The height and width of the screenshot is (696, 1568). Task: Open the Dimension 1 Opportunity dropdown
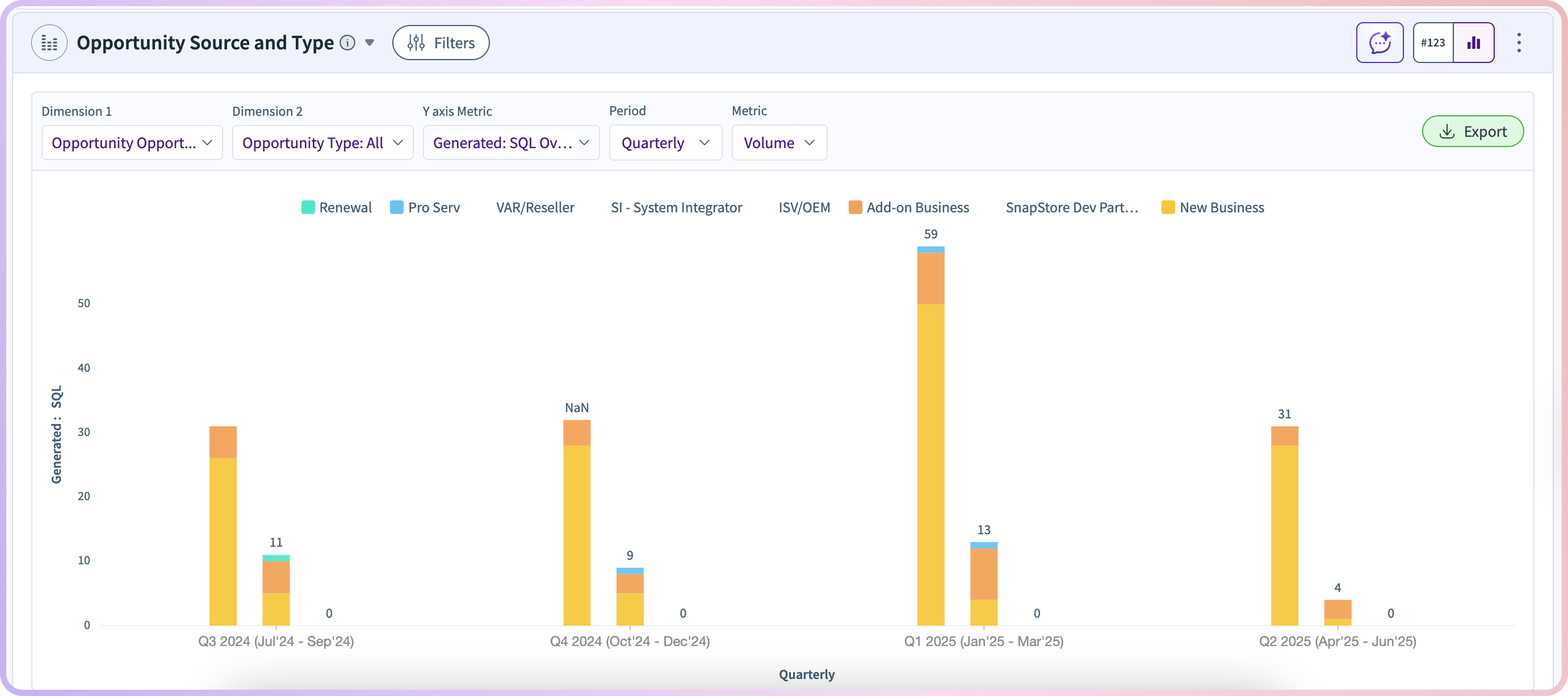pyautogui.click(x=132, y=142)
